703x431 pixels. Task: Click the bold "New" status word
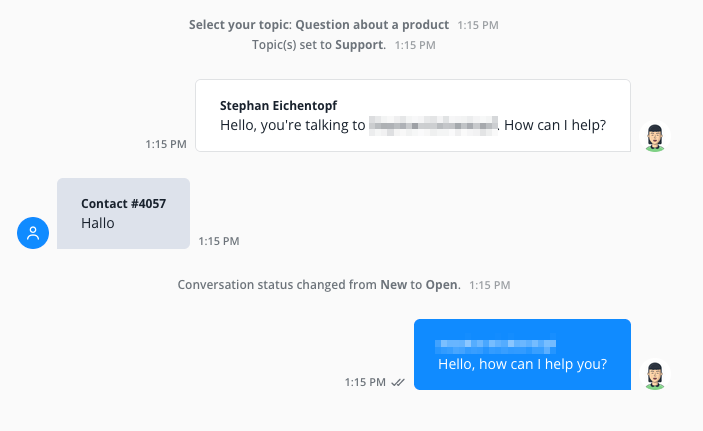pos(393,285)
